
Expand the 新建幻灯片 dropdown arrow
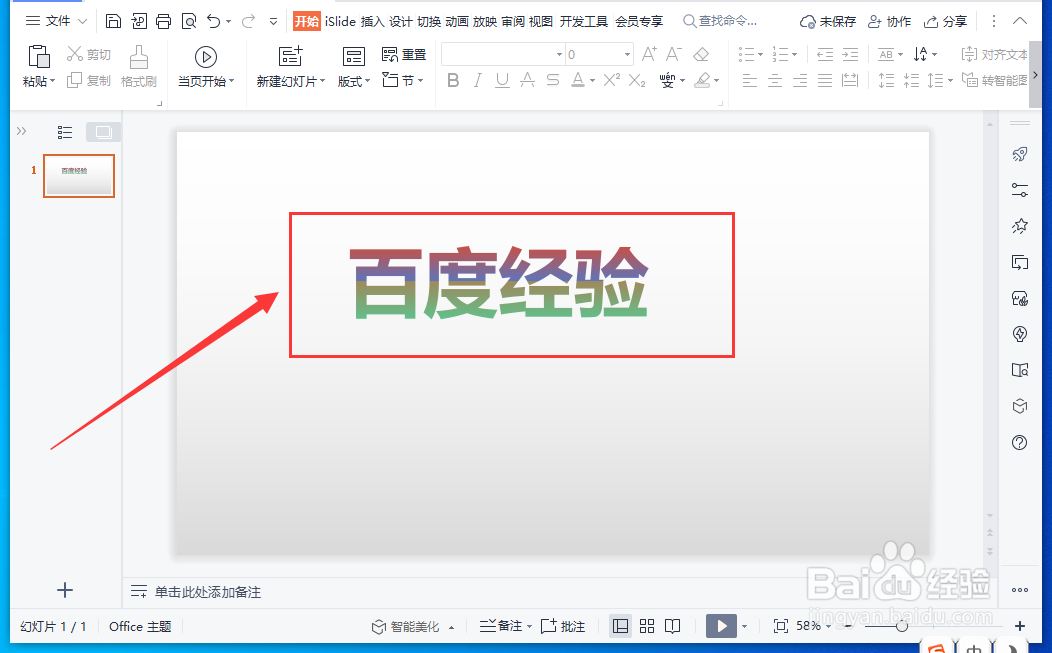click(x=323, y=81)
